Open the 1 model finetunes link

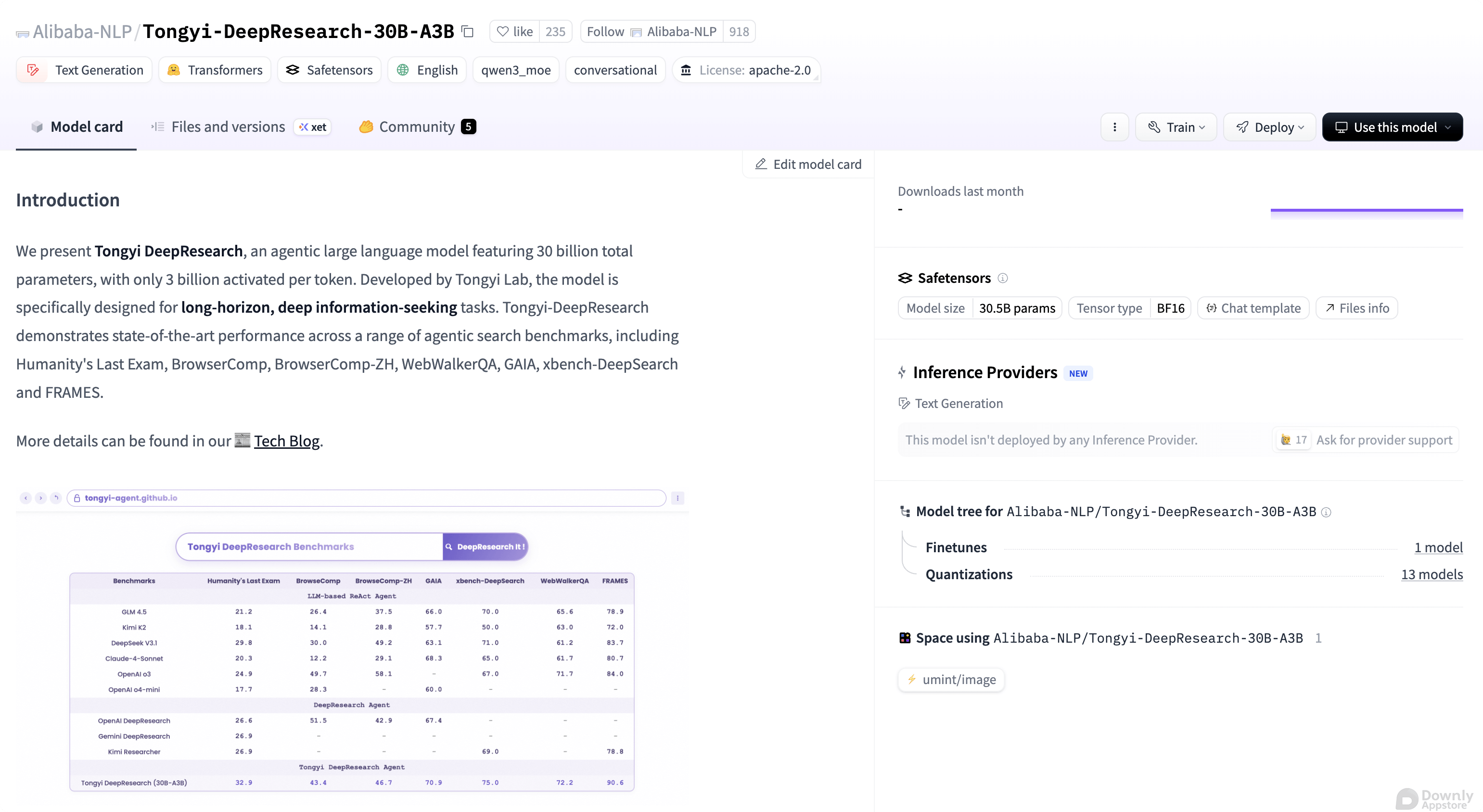click(1438, 547)
